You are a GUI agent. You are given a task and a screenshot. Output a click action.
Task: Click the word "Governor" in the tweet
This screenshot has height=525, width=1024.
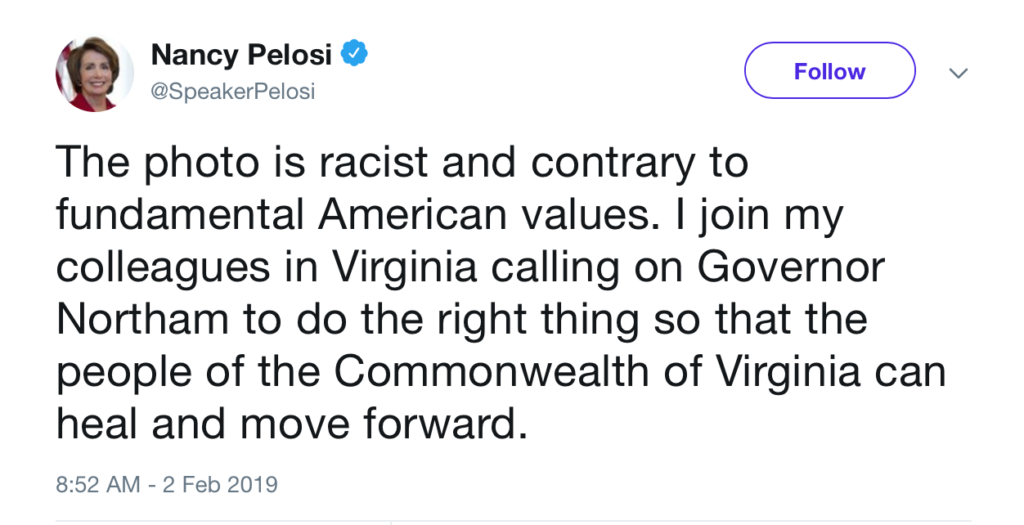[792, 267]
